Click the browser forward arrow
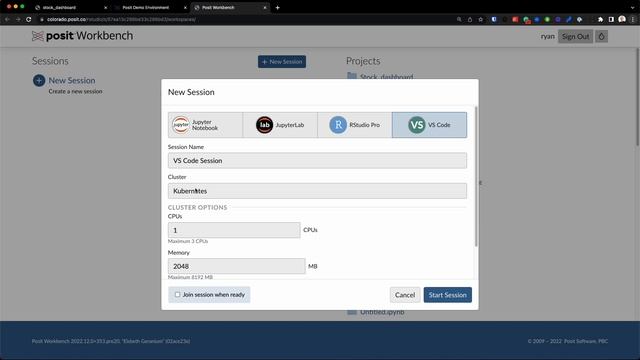 pyautogui.click(x=18, y=19)
